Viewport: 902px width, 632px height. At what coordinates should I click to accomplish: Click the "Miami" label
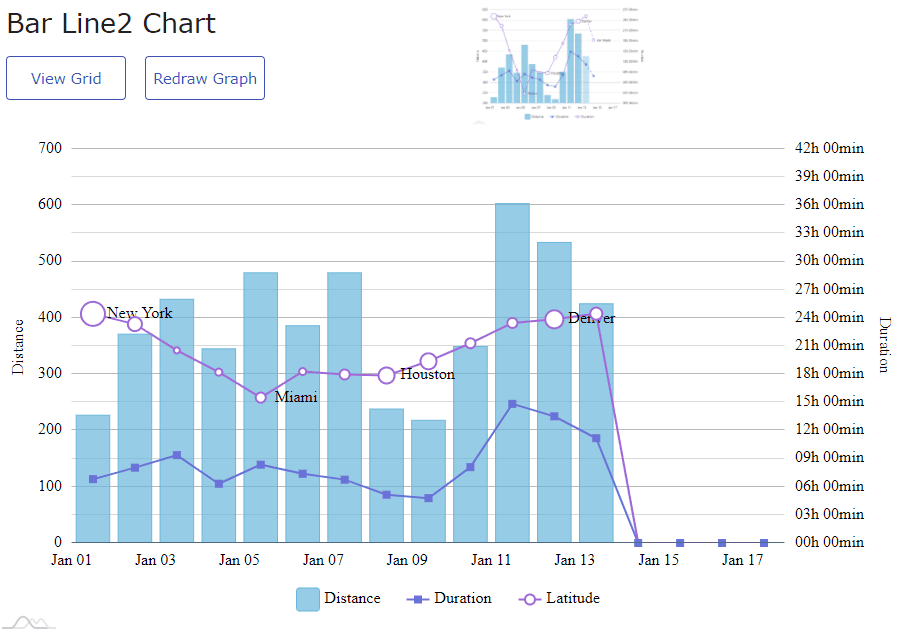click(x=296, y=397)
